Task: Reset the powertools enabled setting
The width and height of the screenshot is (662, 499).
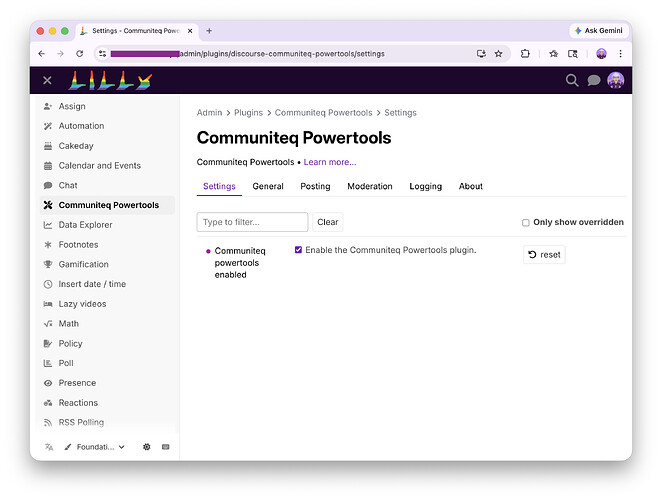Action: 544,255
